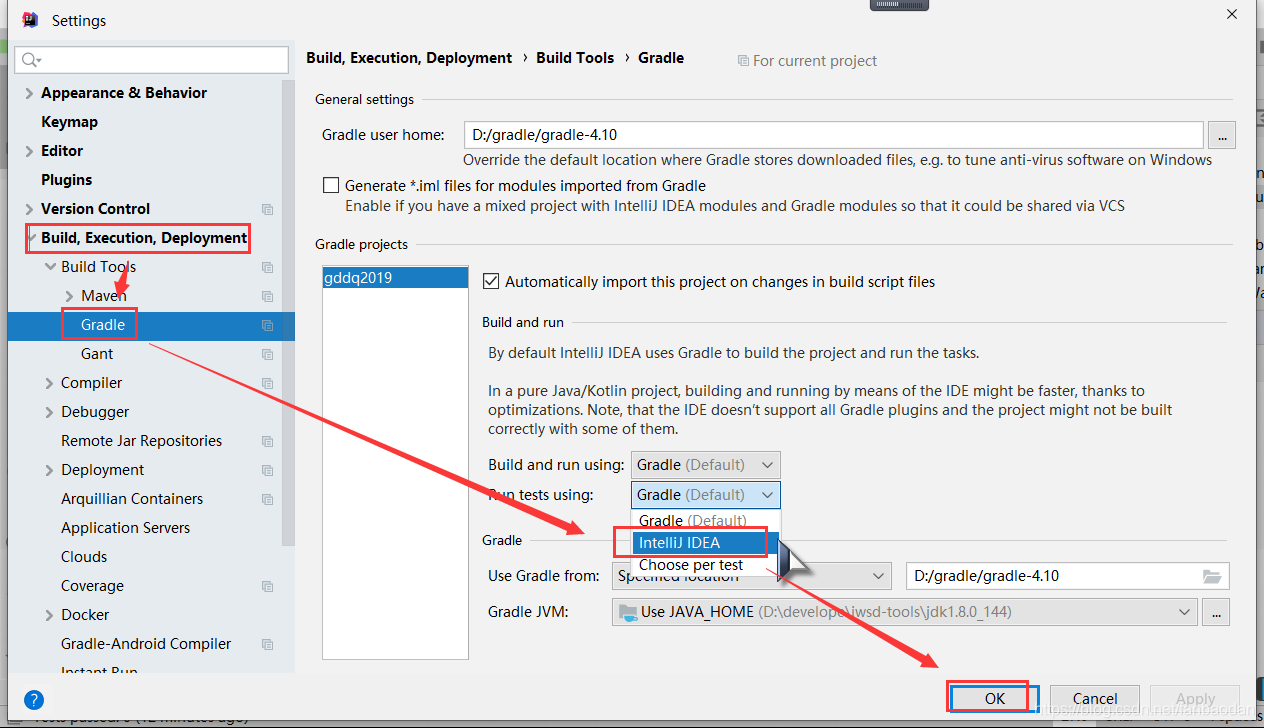This screenshot has height=728, width=1264.
Task: Select Gradle in settings tree
Action: coord(103,325)
